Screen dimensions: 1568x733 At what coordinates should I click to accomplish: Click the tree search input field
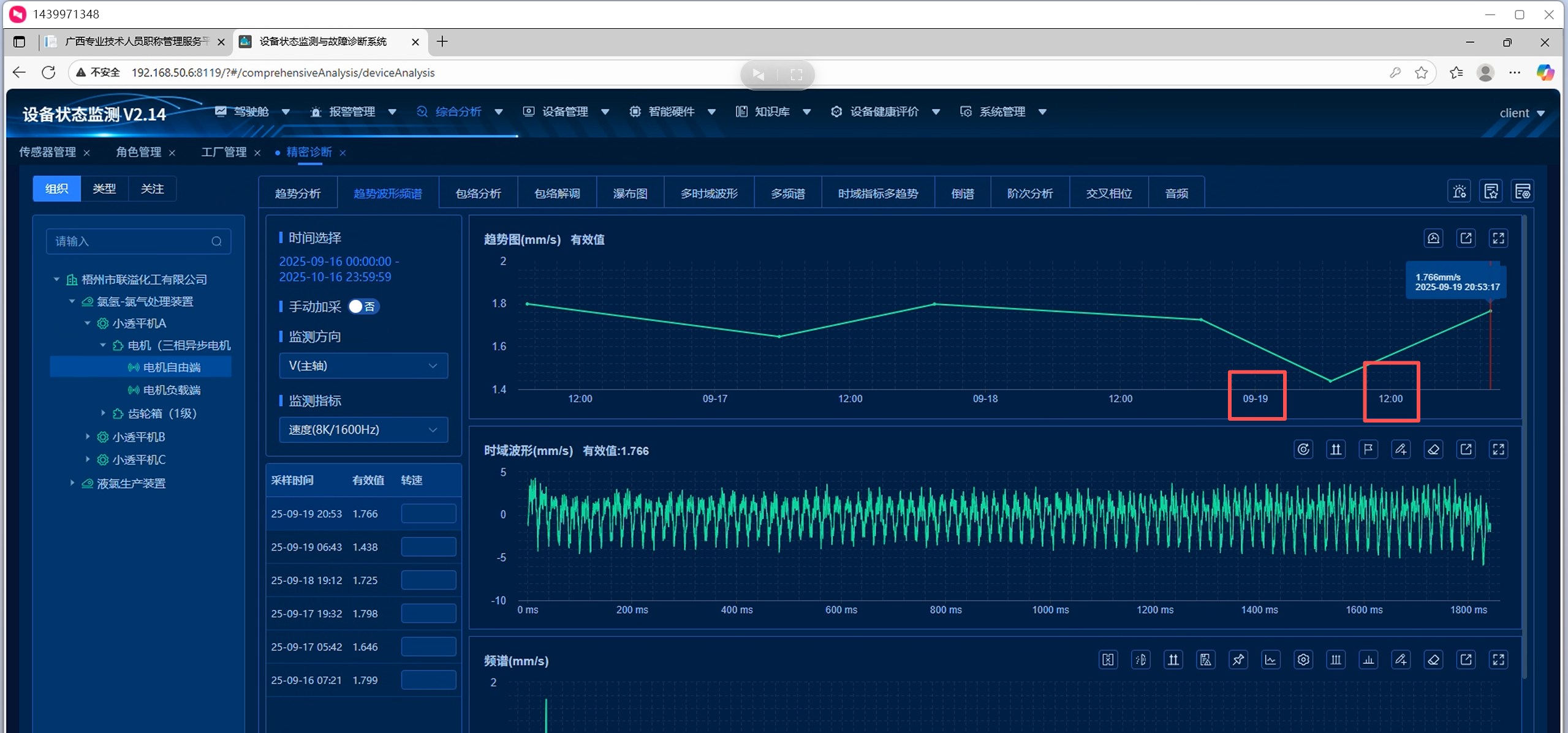pos(138,241)
